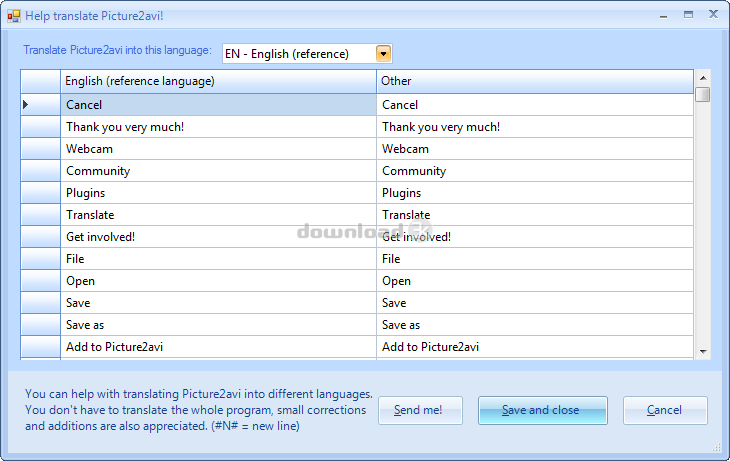
Task: Select 'Thank you very much!' in English column
Action: 218,127
